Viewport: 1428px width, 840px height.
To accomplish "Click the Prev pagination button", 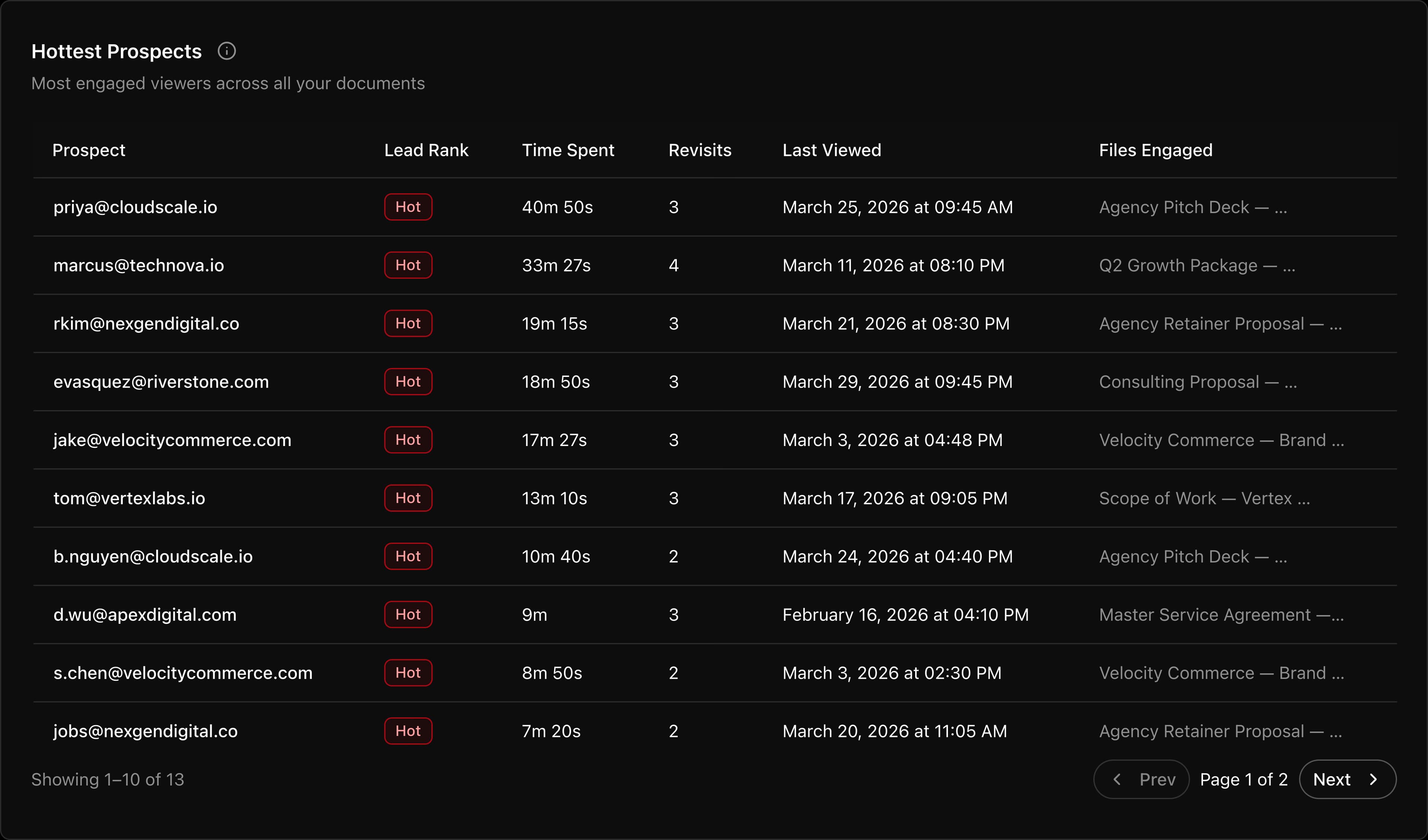I will tap(1141, 779).
